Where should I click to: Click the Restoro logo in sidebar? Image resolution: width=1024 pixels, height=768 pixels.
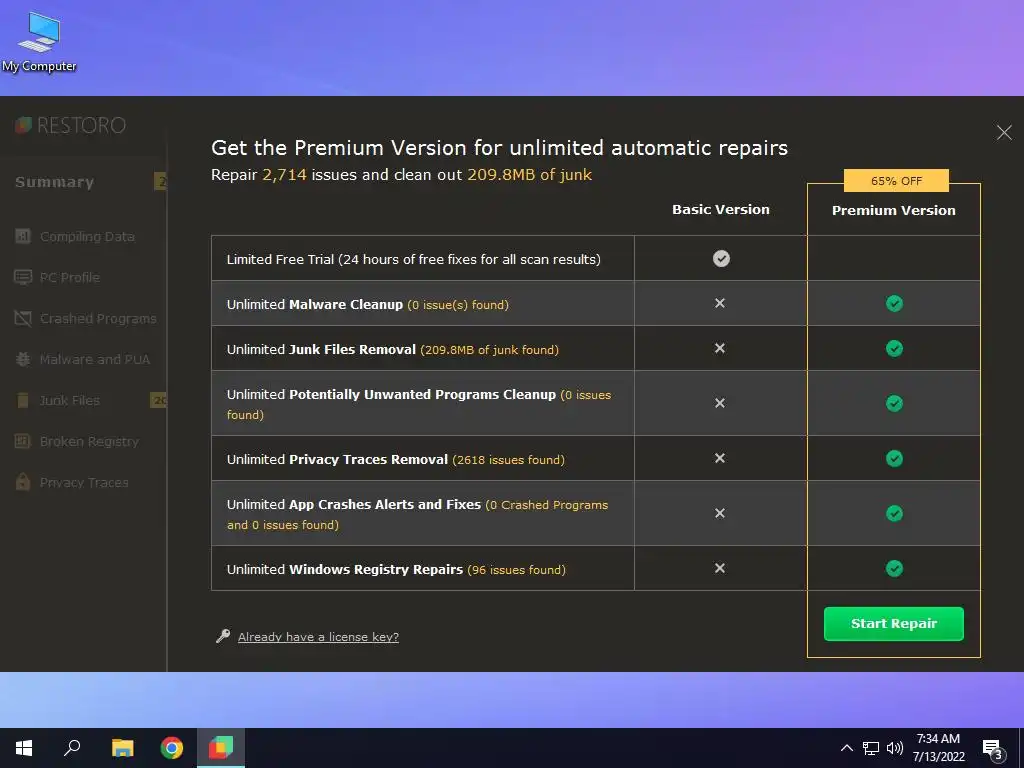coord(71,125)
